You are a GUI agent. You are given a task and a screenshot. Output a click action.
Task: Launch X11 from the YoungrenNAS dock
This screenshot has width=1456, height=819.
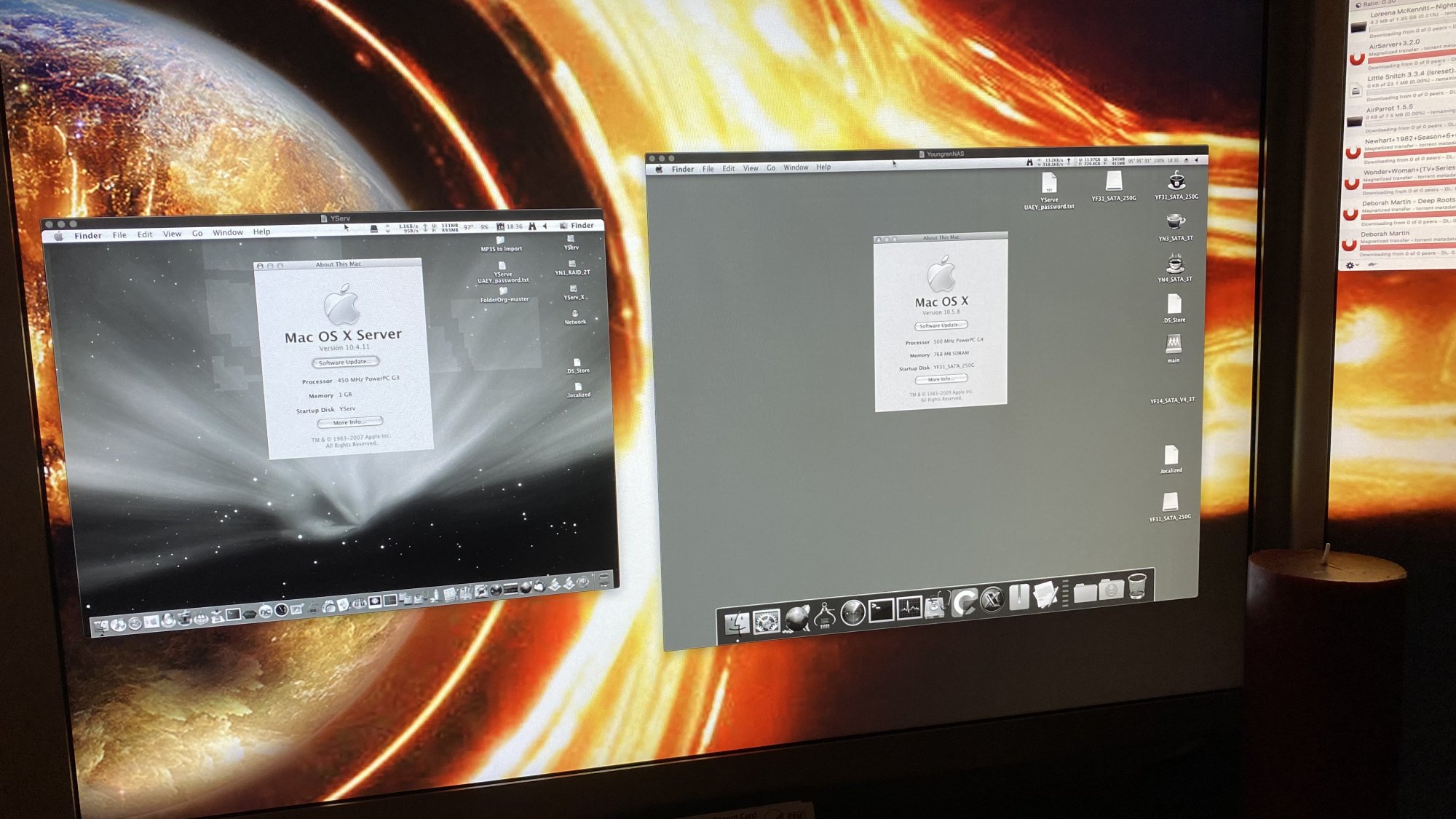[x=992, y=599]
